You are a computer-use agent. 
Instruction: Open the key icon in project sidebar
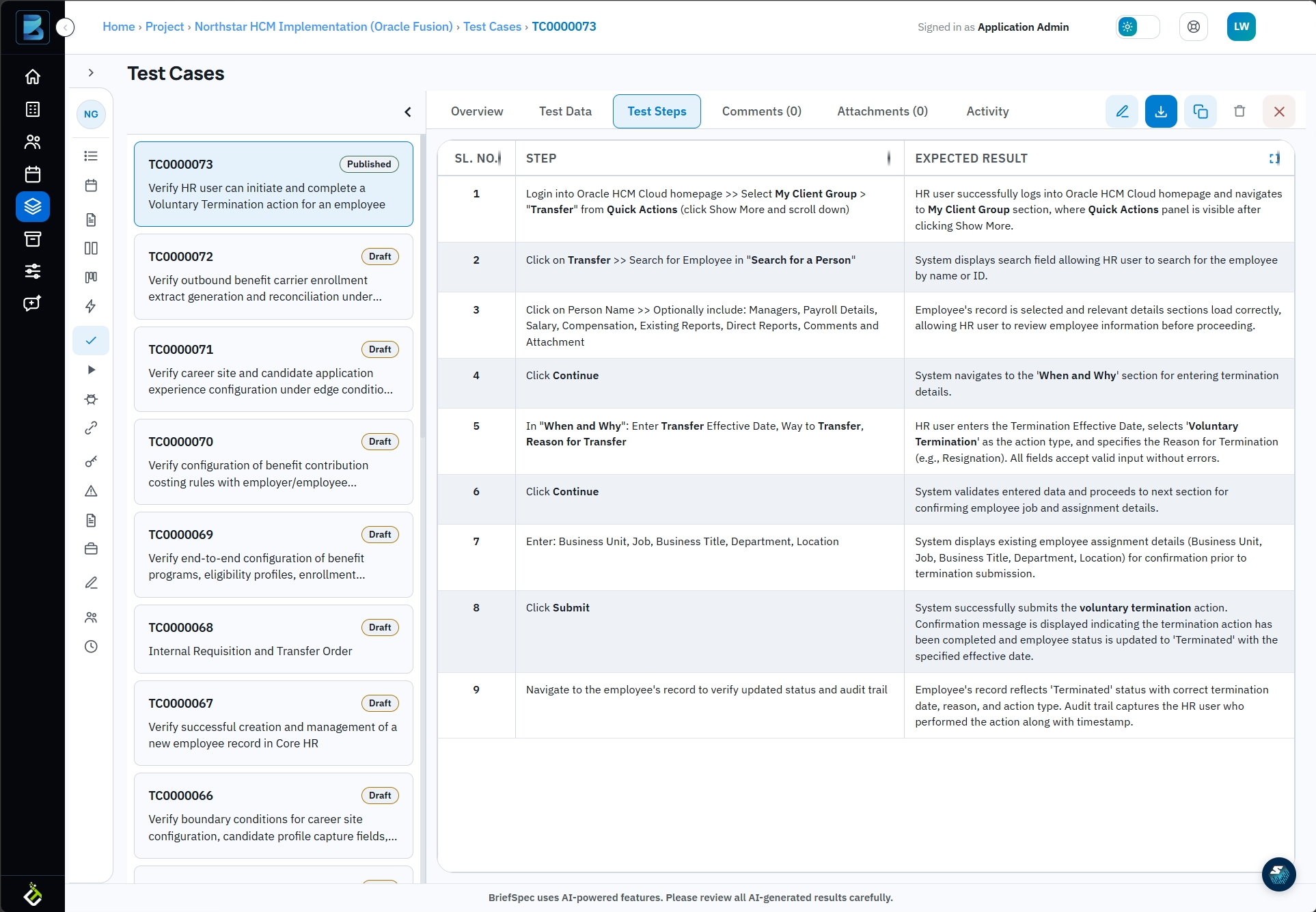tap(91, 462)
